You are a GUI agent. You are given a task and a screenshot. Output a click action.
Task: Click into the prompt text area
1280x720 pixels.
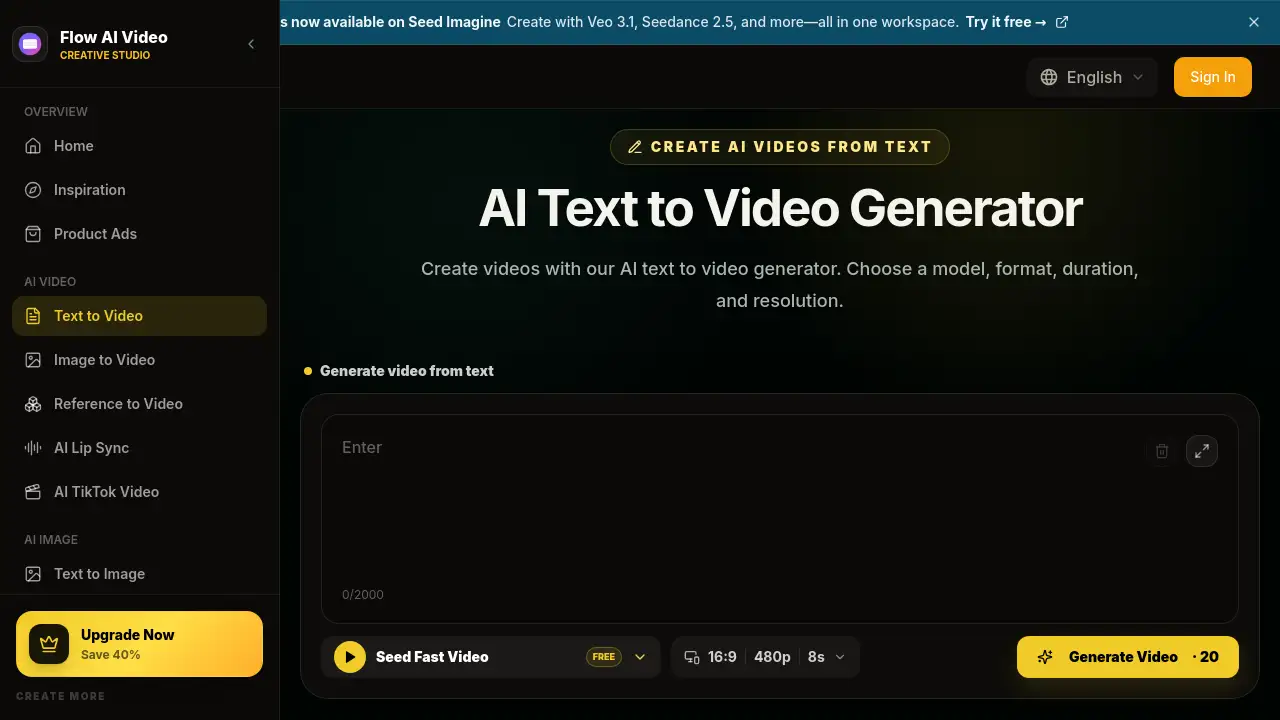point(780,519)
